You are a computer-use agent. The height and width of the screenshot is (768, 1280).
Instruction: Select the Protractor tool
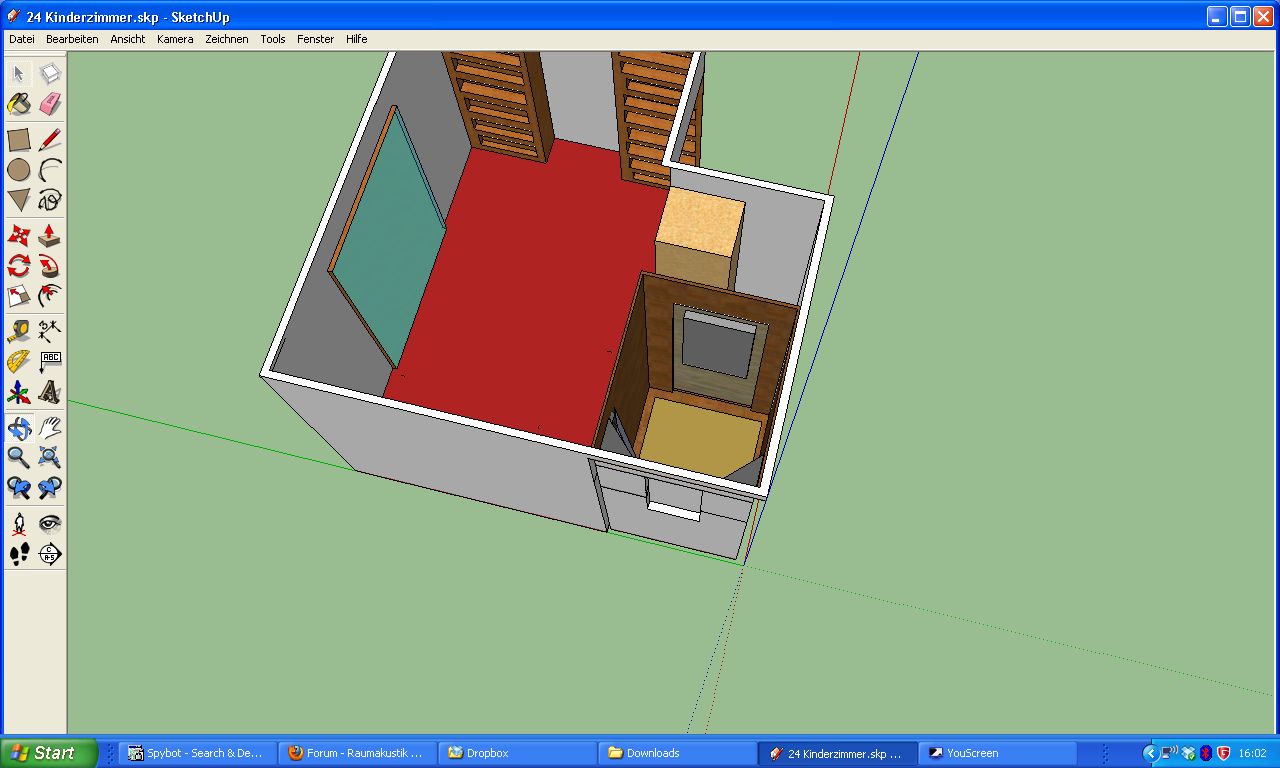(x=19, y=362)
